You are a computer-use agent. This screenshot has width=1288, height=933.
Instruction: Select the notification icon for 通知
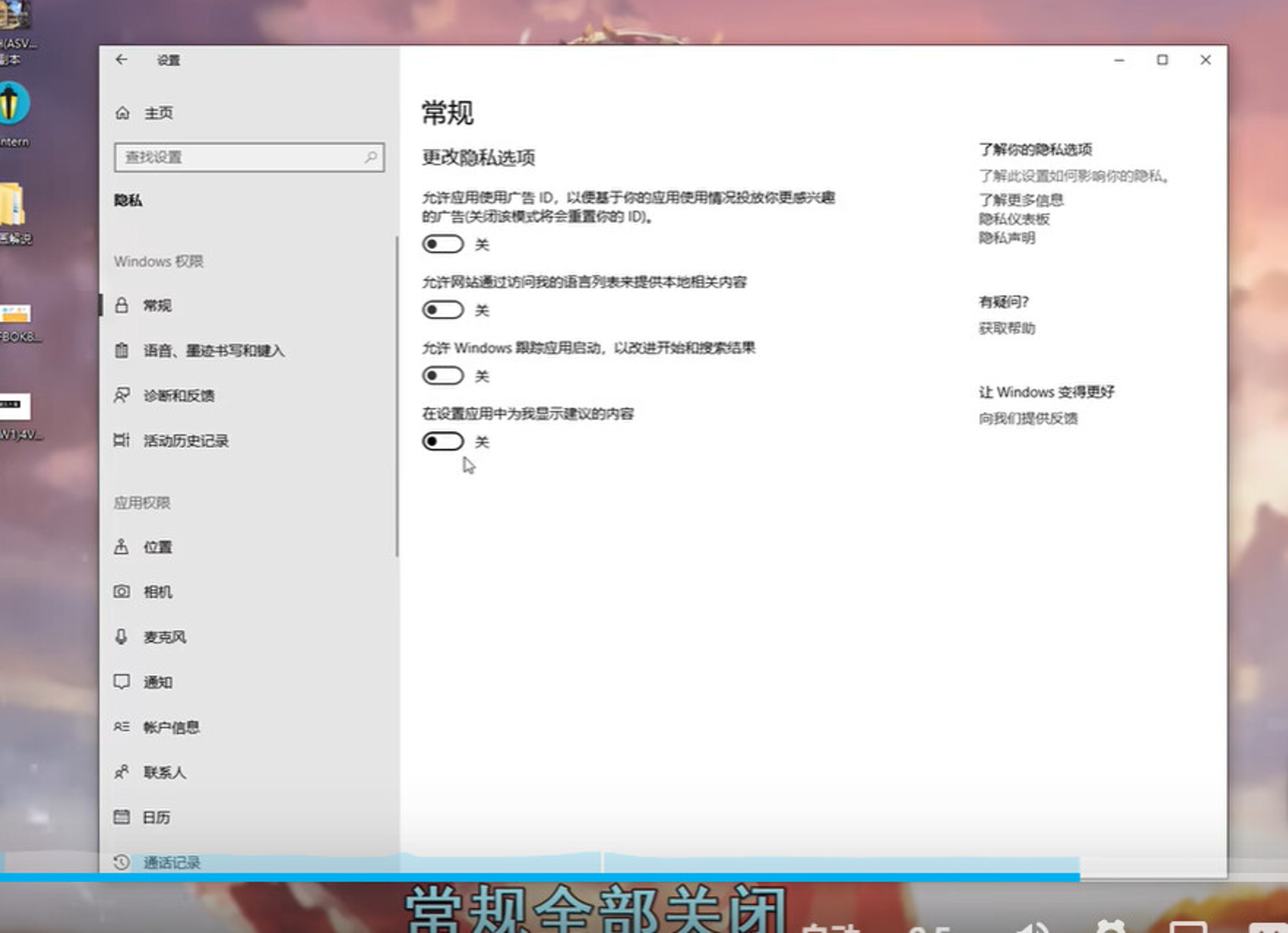122,682
